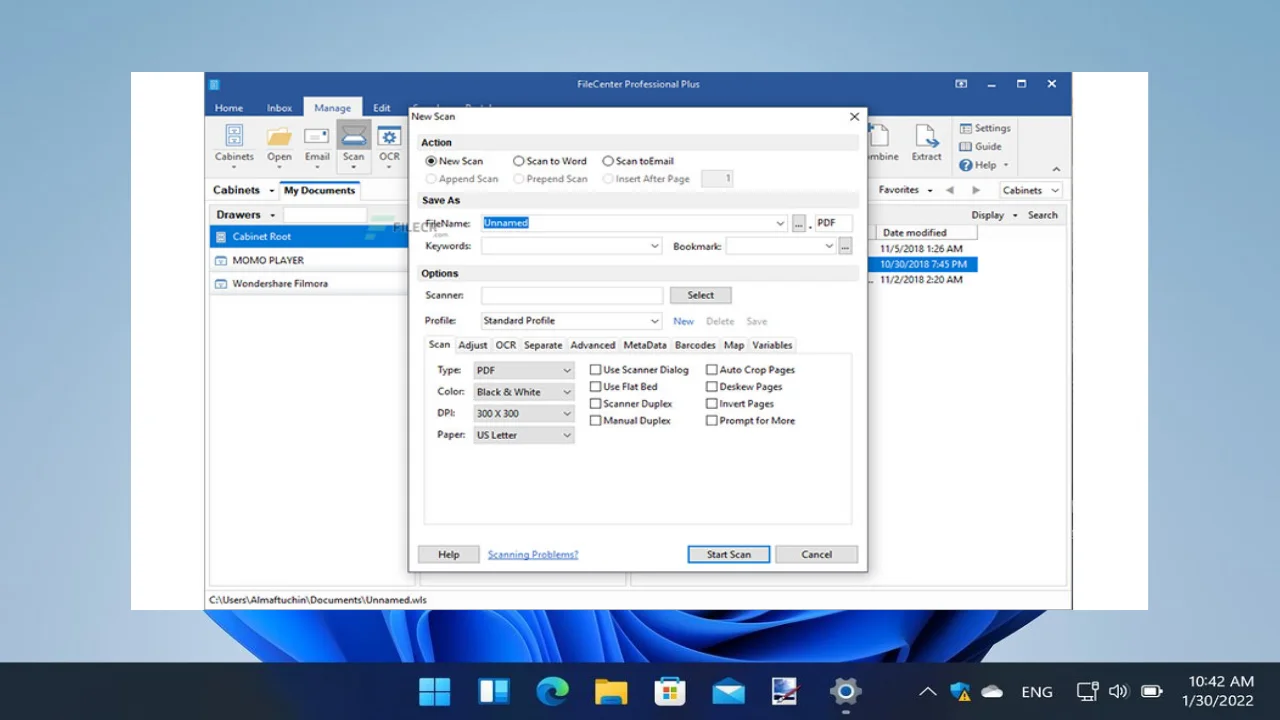This screenshot has height=720, width=1280.
Task: Open the Type dropdown showing PDF
Action: (x=524, y=371)
